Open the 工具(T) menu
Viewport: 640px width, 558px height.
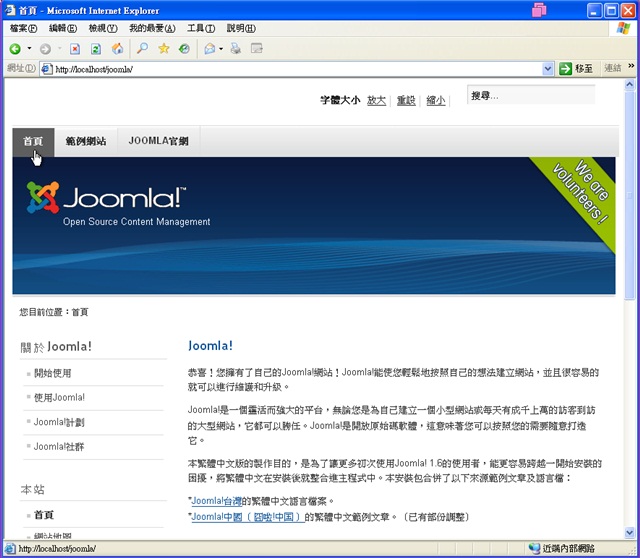point(201,28)
